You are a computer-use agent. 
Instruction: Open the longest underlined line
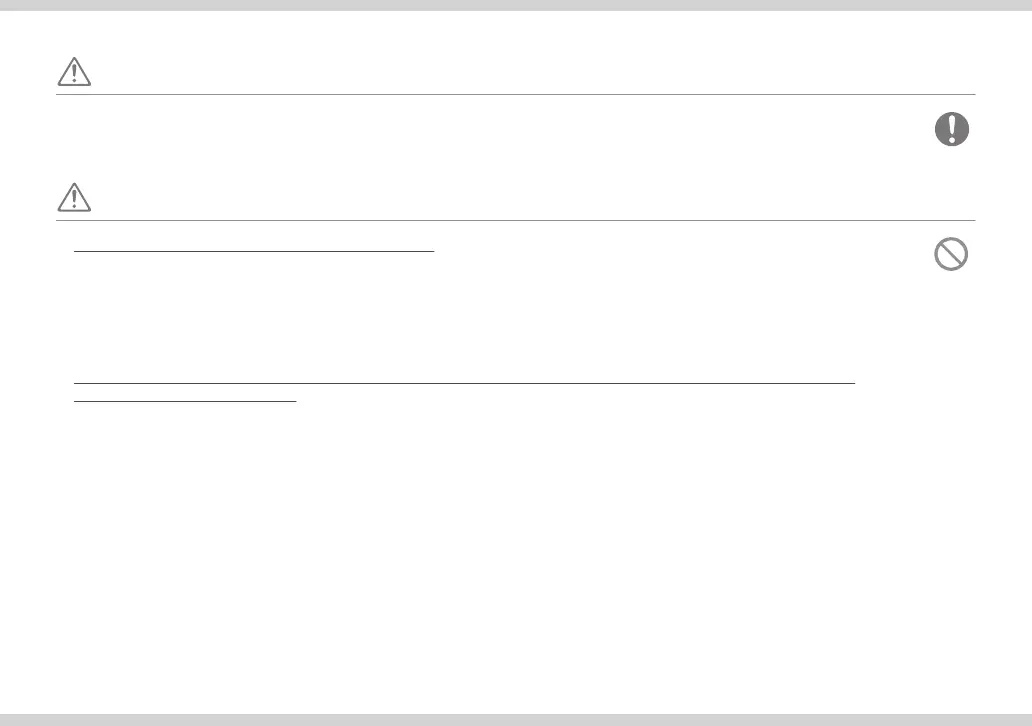(x=466, y=382)
